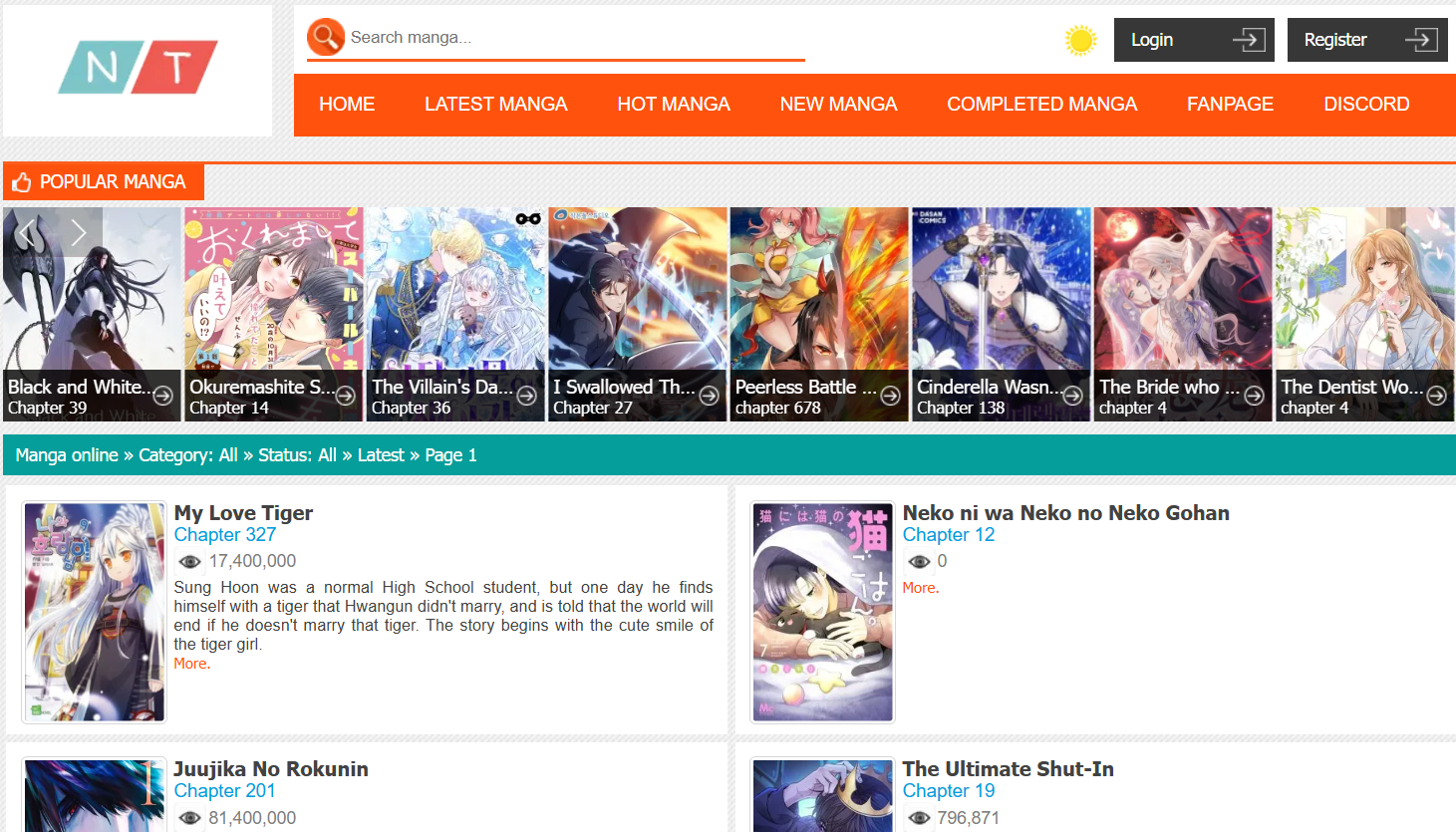Click the previous arrow on the popular carousel
The width and height of the screenshot is (1456, 832).
tap(28, 232)
